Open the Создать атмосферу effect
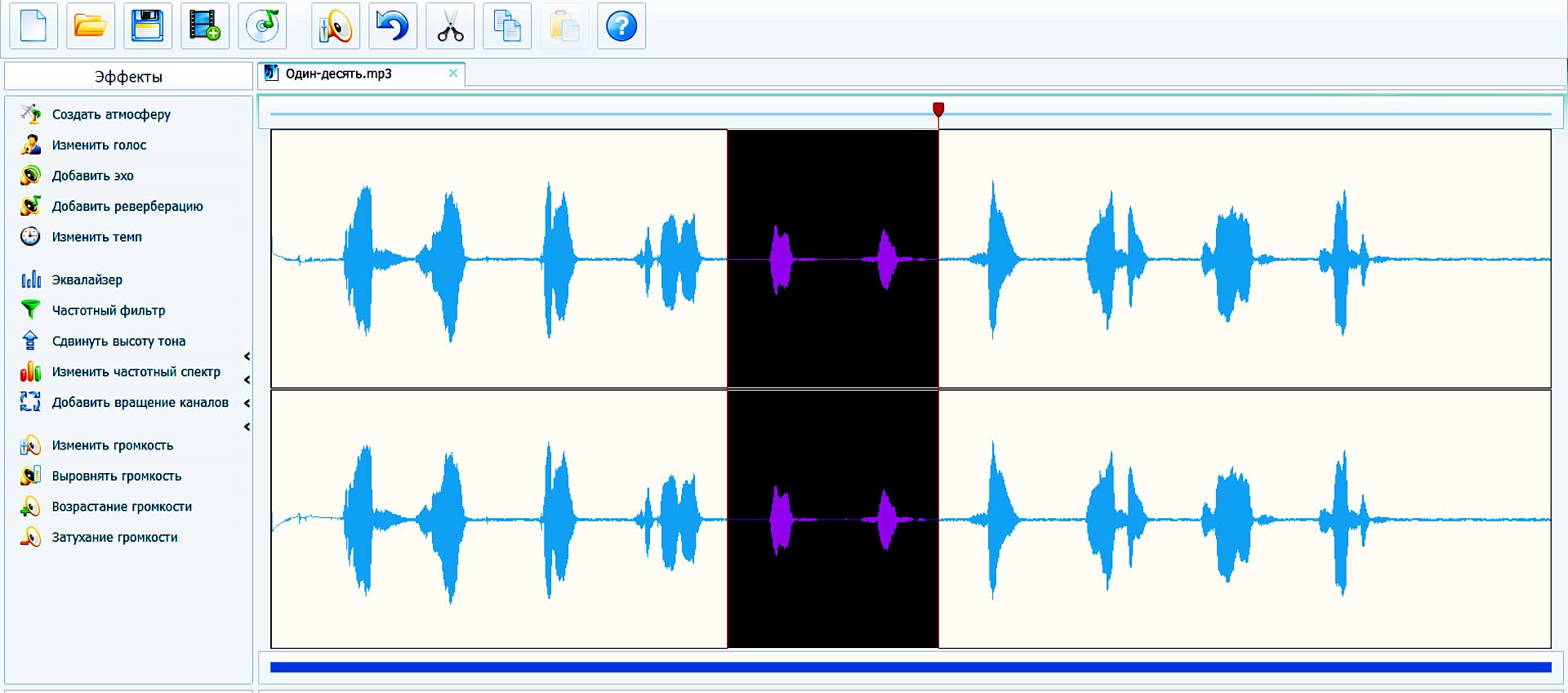The image size is (1568, 693). point(111,114)
